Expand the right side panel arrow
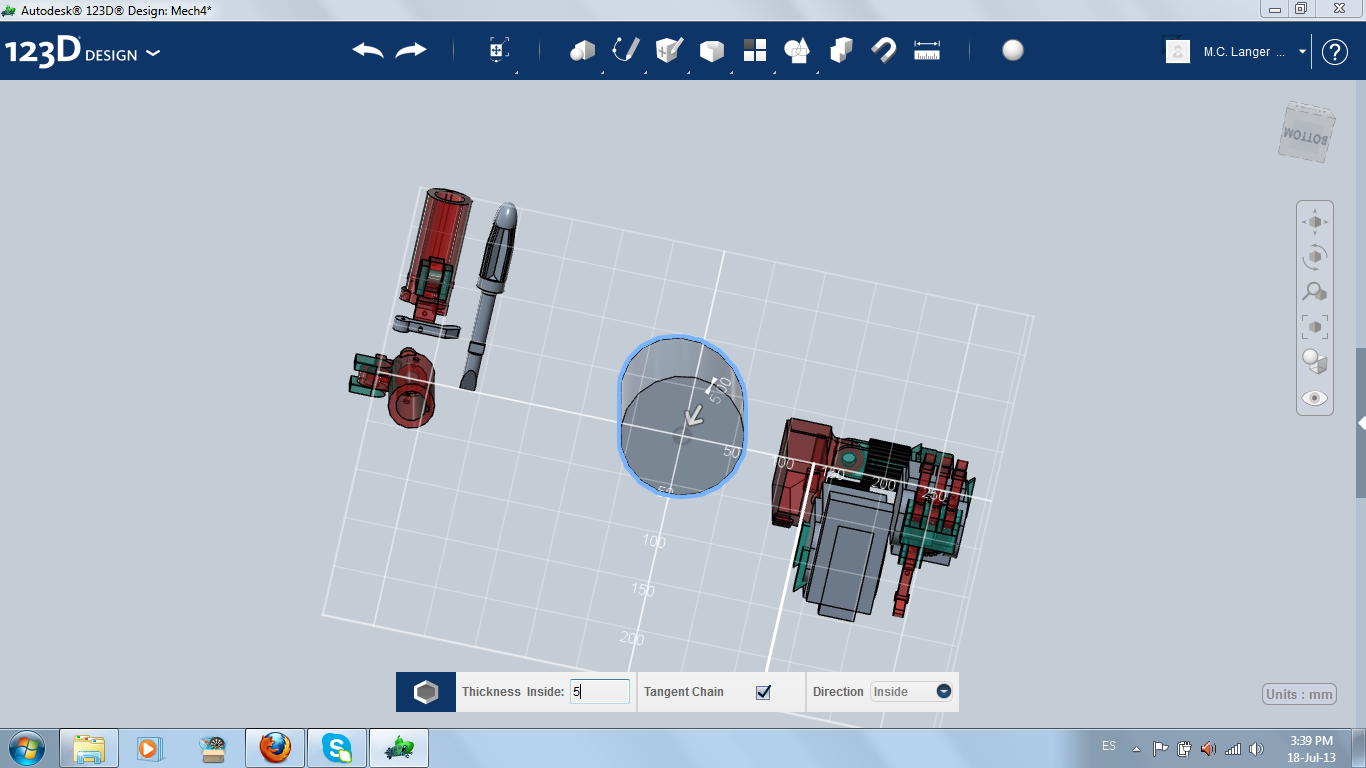Image resolution: width=1366 pixels, height=768 pixels. click(x=1361, y=424)
